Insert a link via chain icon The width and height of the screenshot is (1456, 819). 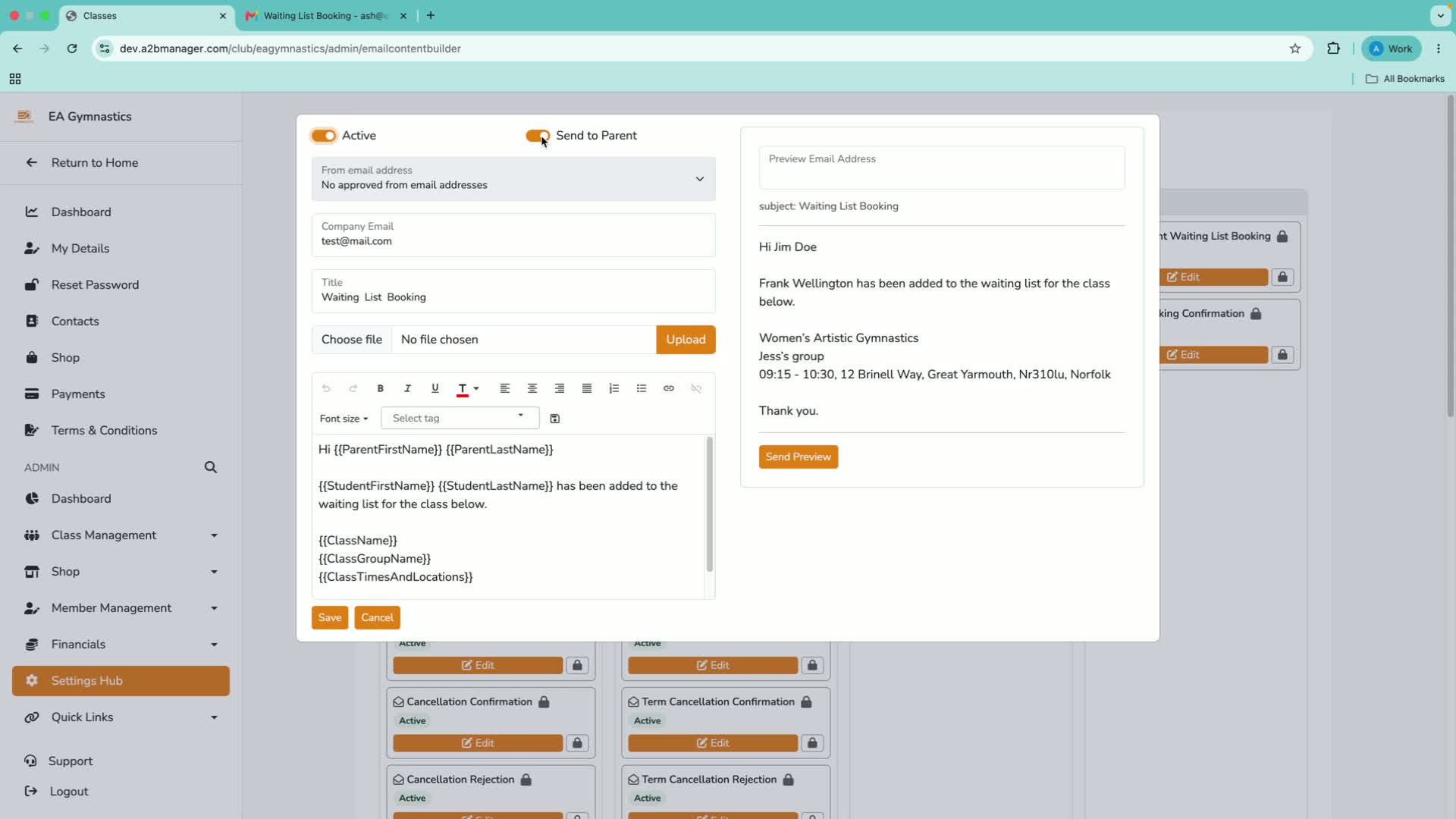668,388
